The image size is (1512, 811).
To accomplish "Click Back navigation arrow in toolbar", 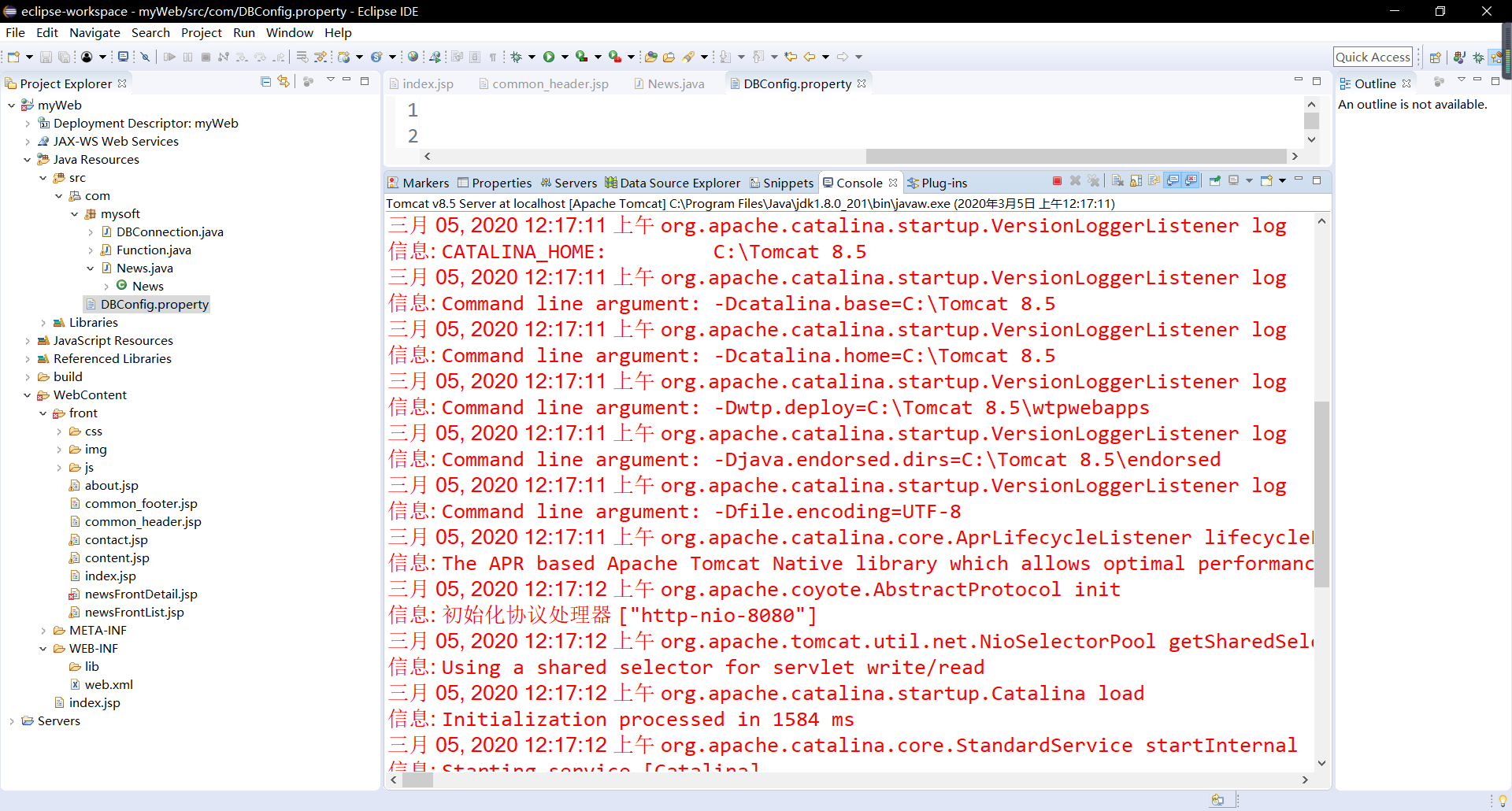I will click(809, 57).
